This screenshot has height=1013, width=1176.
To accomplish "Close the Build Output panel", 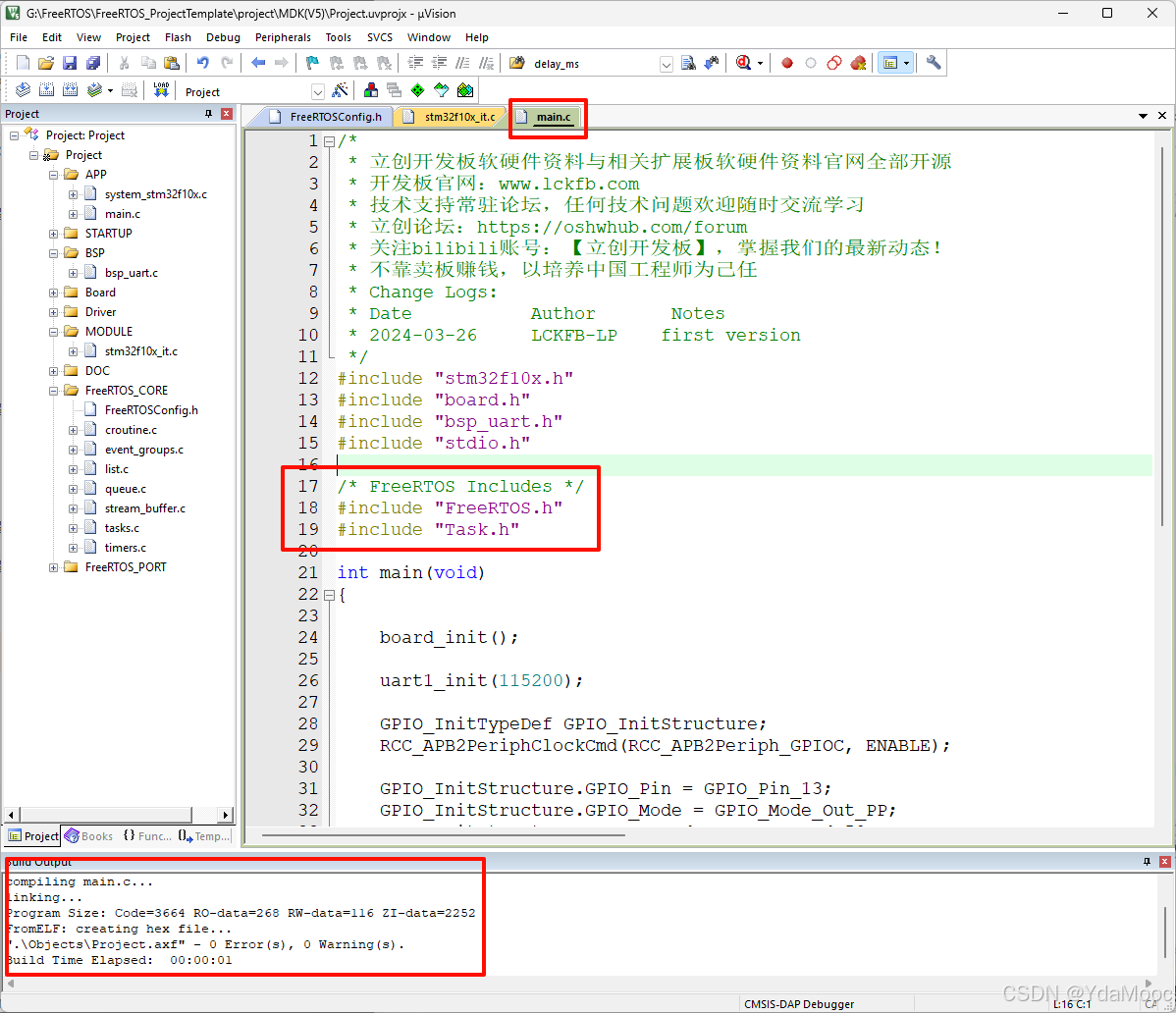I will coord(1165,862).
